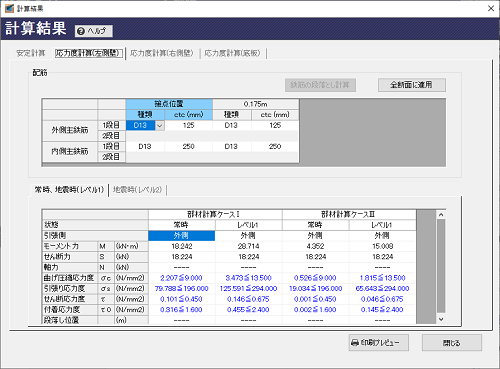Expand the D13 rebar type dropdown arrow
Screen dimensions: 500x369
pyautogui.click(x=160, y=126)
